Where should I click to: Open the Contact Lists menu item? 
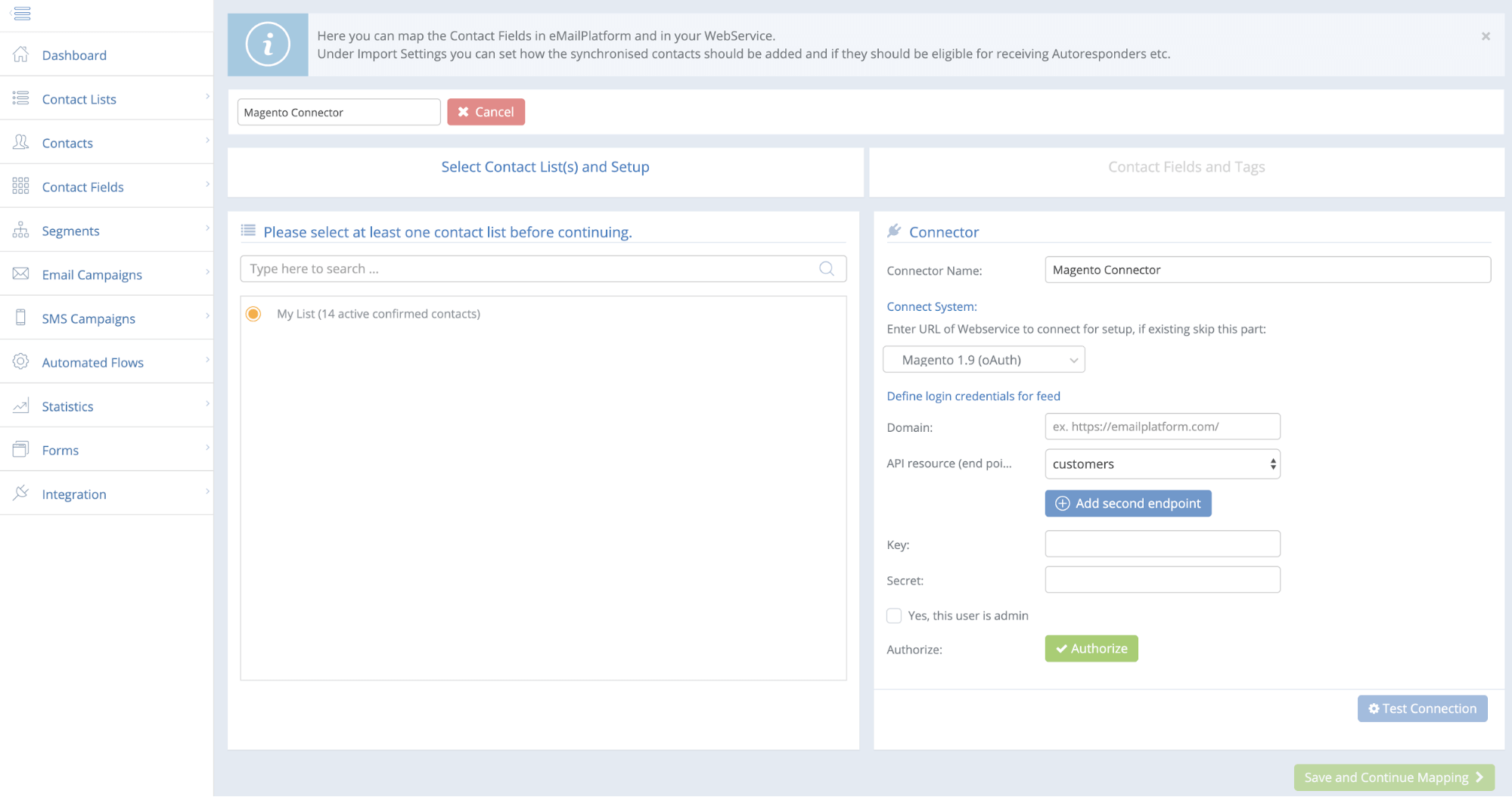107,98
